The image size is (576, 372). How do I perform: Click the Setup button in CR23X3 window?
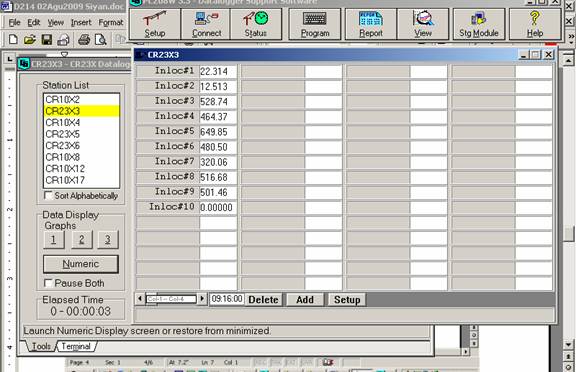click(x=347, y=300)
